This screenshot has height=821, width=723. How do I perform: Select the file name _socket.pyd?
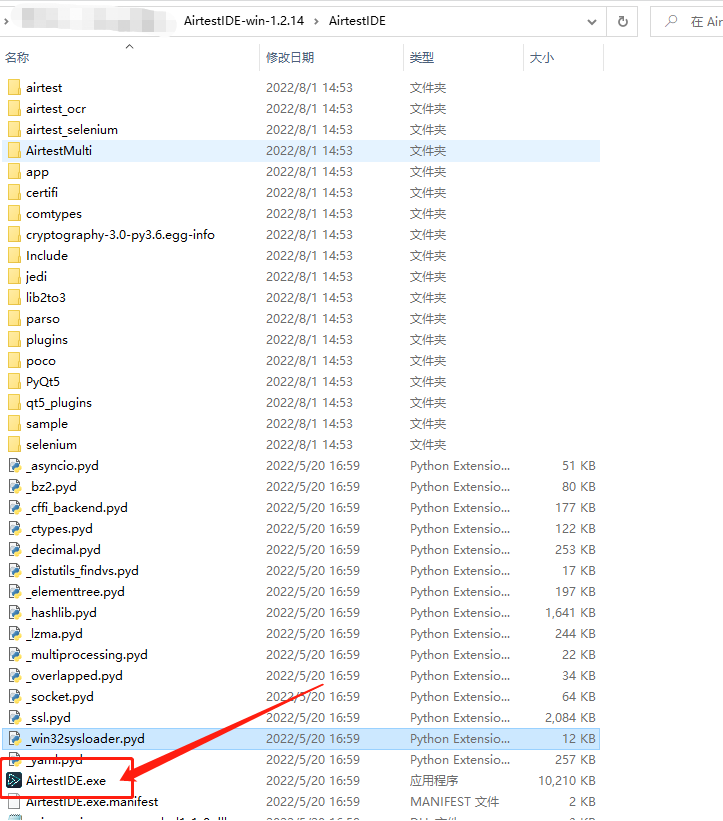click(60, 696)
